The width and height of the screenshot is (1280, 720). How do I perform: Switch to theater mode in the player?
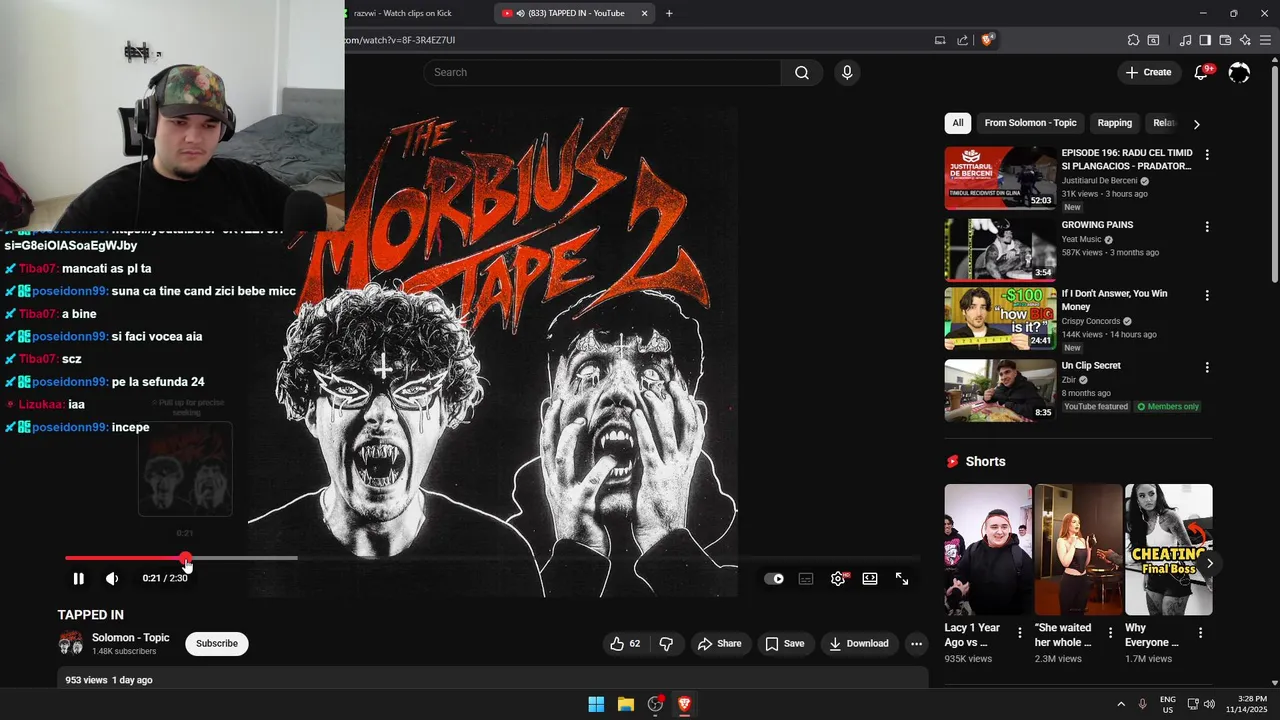coord(870,578)
